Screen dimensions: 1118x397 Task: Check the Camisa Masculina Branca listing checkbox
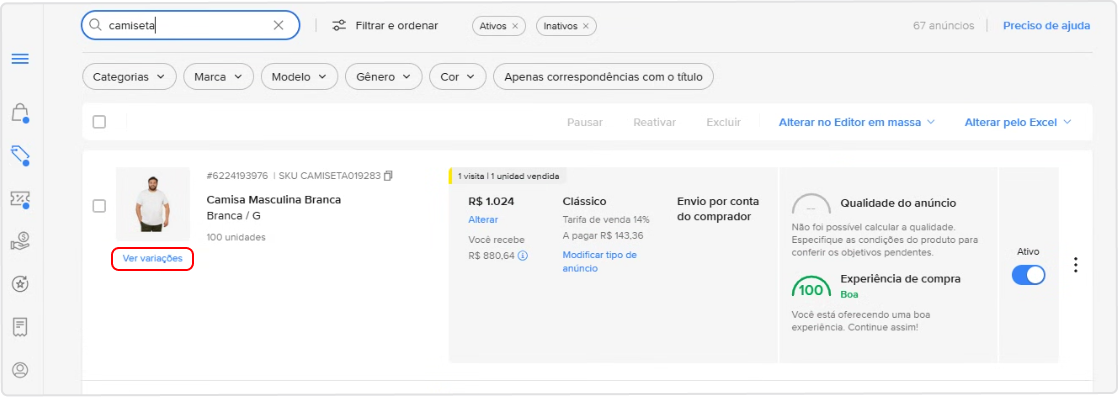[99, 206]
